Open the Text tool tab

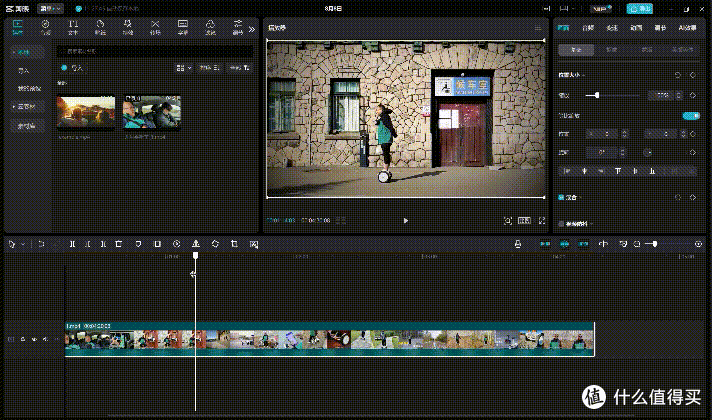[73, 27]
